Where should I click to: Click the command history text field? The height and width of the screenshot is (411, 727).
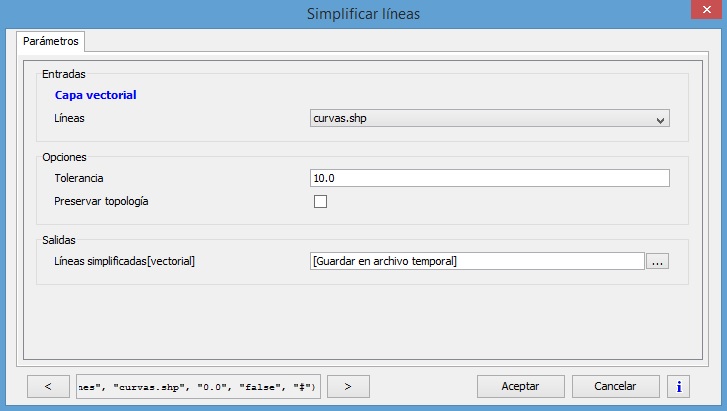click(x=198, y=386)
